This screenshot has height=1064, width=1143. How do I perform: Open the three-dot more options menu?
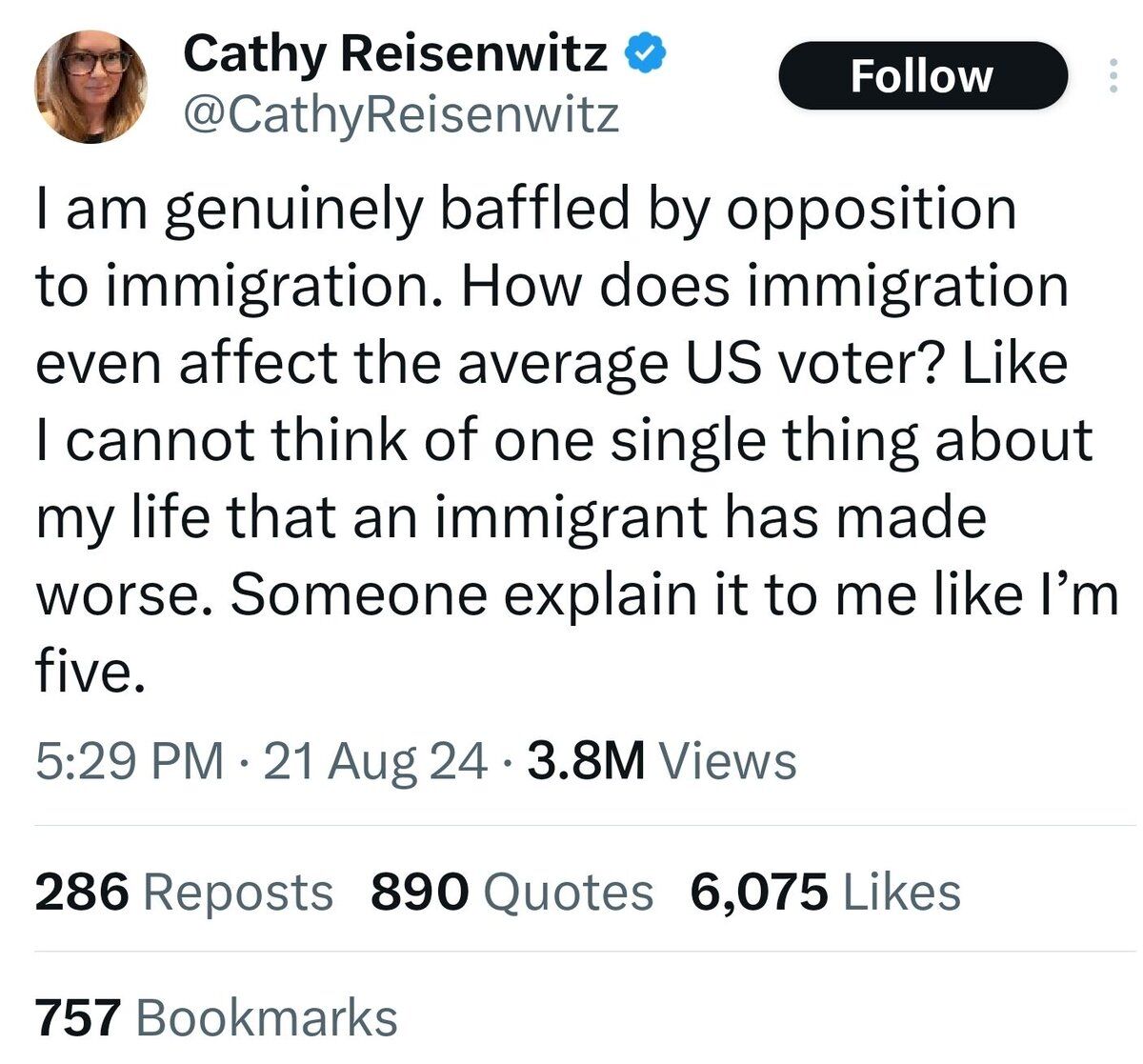[x=1112, y=76]
